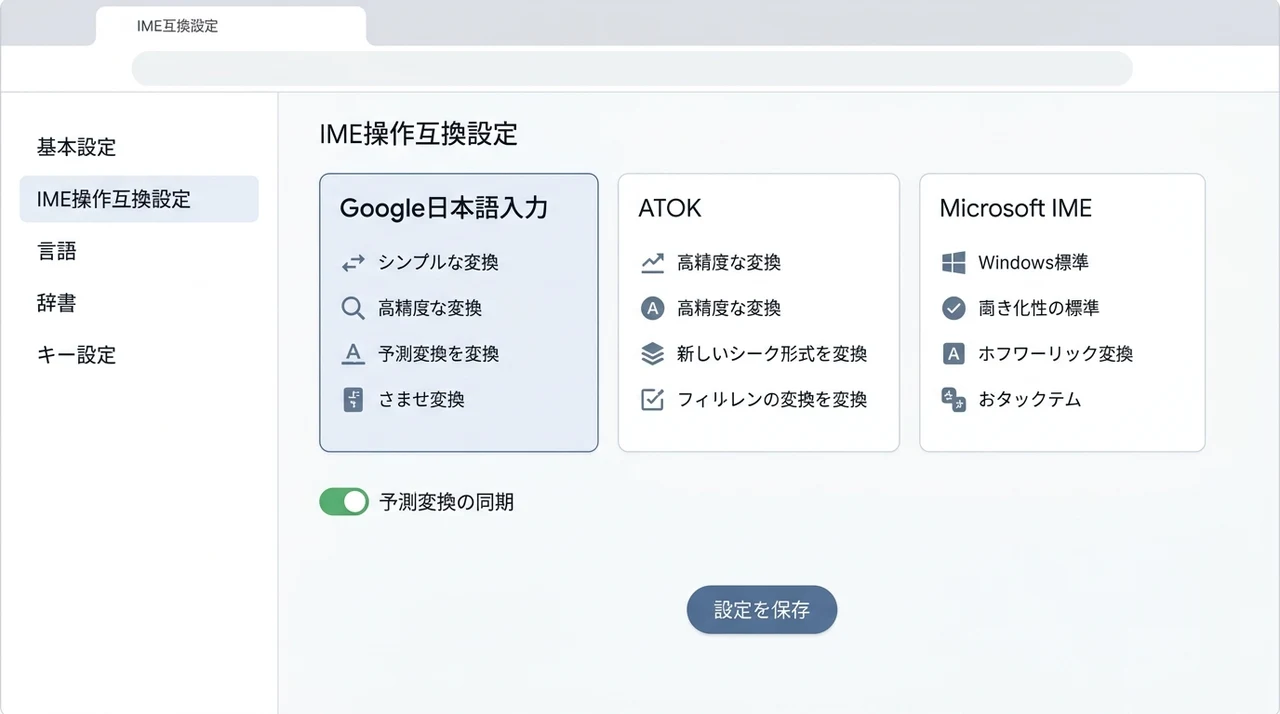The image size is (1280, 714).
Task: Click the IME操作互換設定 page title
Action: pos(418,134)
